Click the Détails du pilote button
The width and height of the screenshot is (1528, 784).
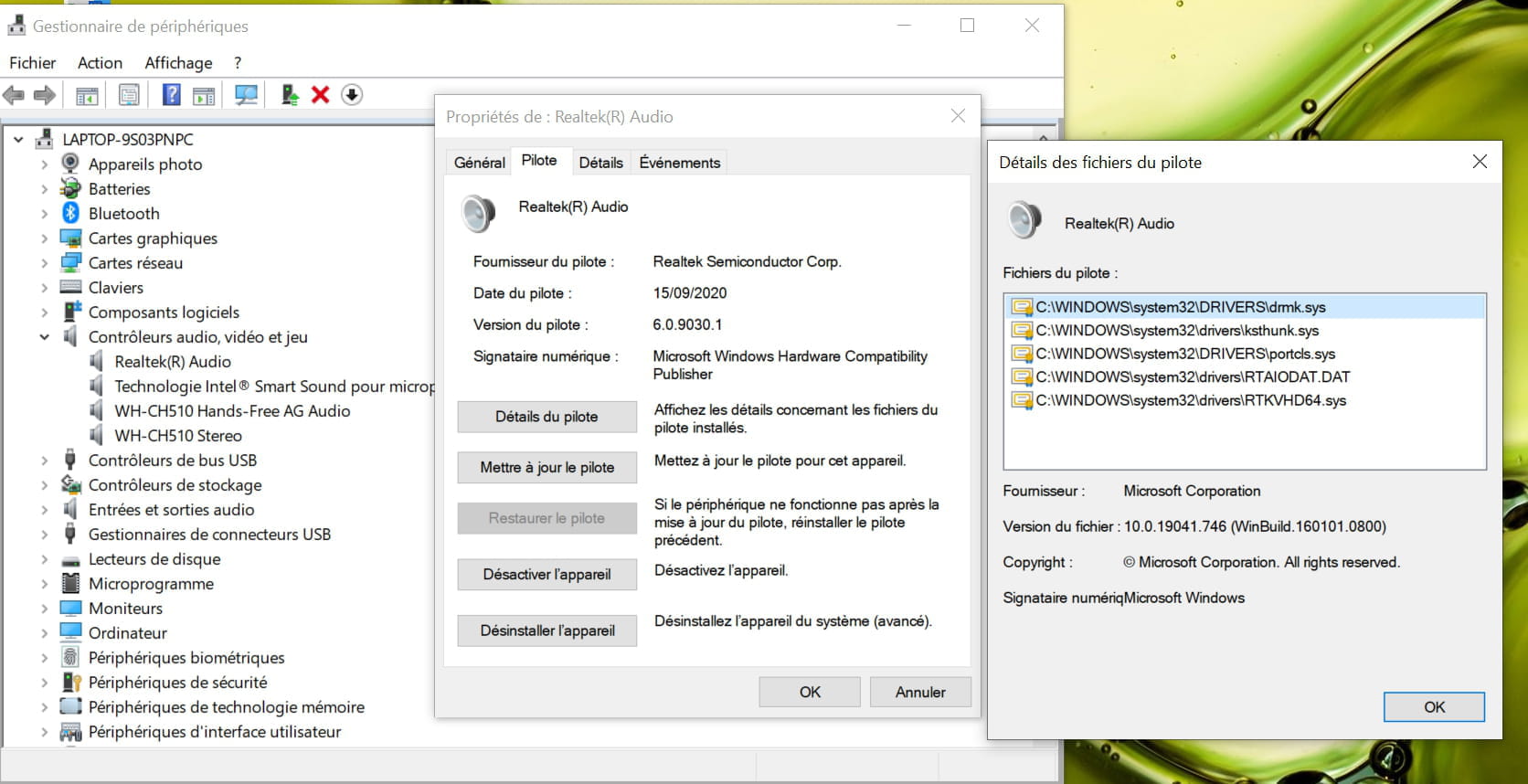pyautogui.click(x=546, y=417)
